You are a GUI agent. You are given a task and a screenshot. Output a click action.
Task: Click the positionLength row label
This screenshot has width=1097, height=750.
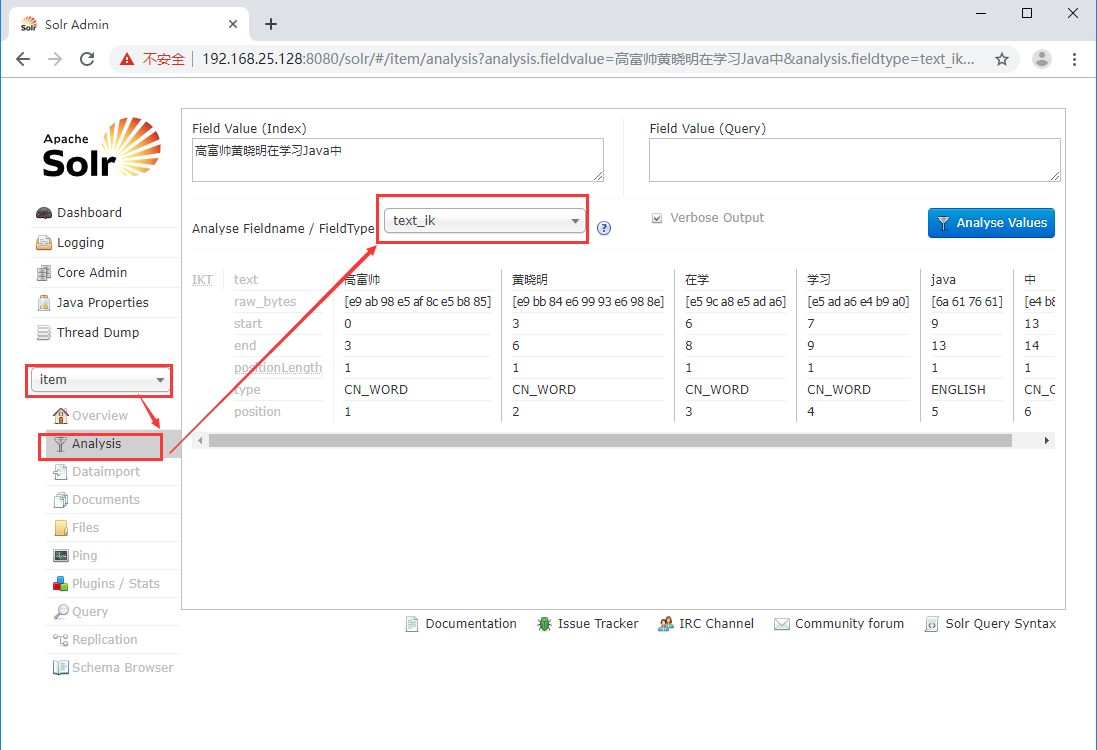coord(278,368)
